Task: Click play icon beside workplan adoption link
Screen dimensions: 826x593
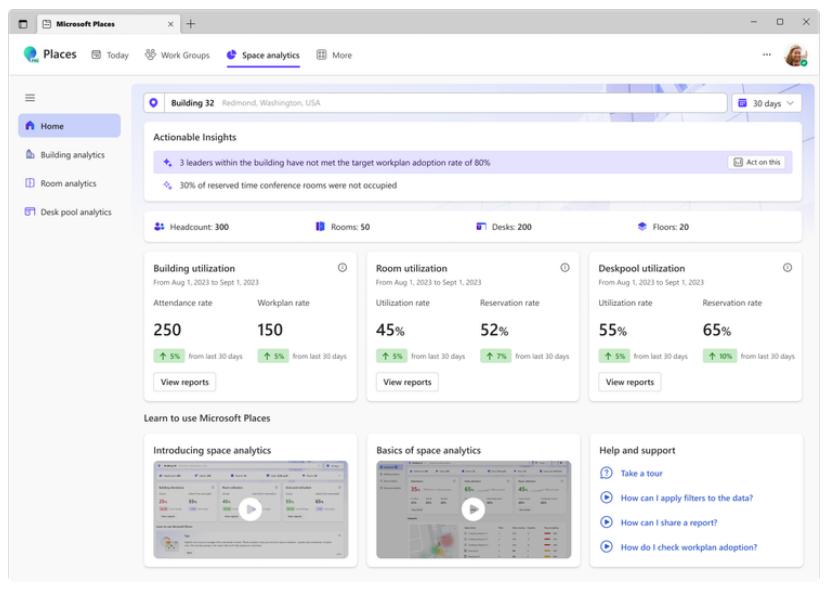Action: click(x=606, y=547)
